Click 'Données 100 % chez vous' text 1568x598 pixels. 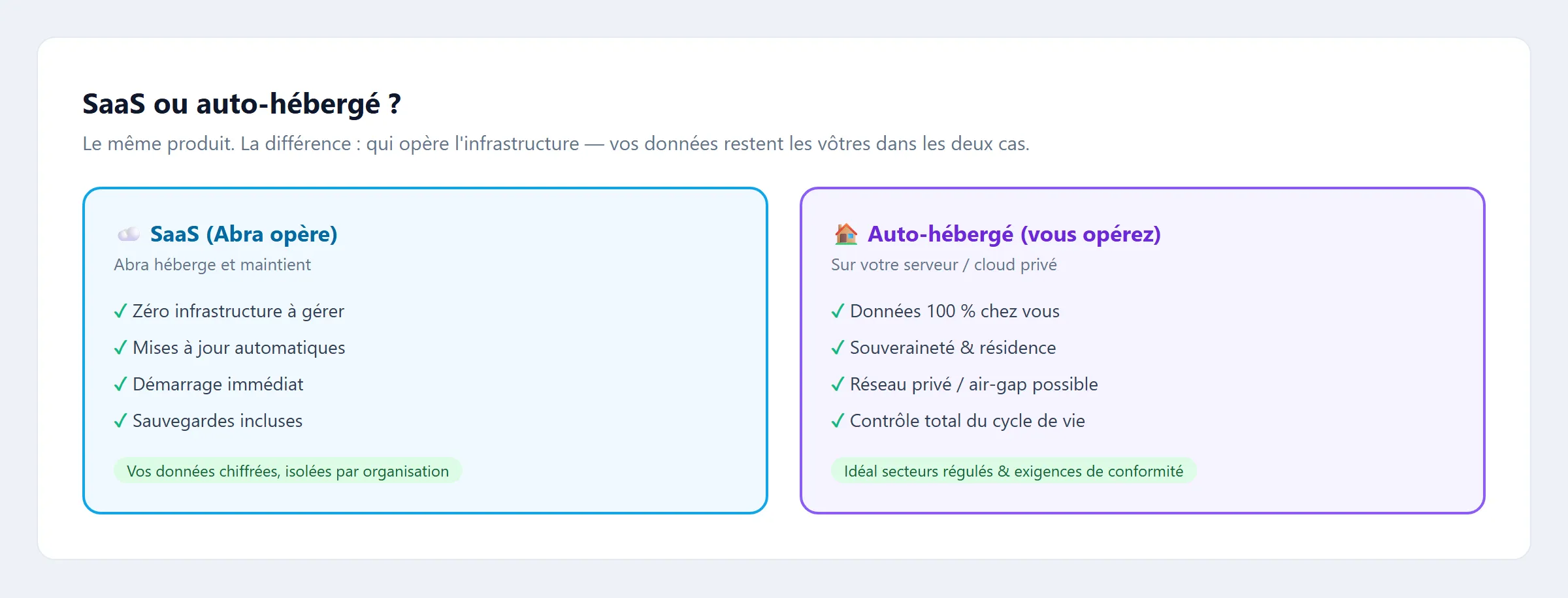[955, 311]
